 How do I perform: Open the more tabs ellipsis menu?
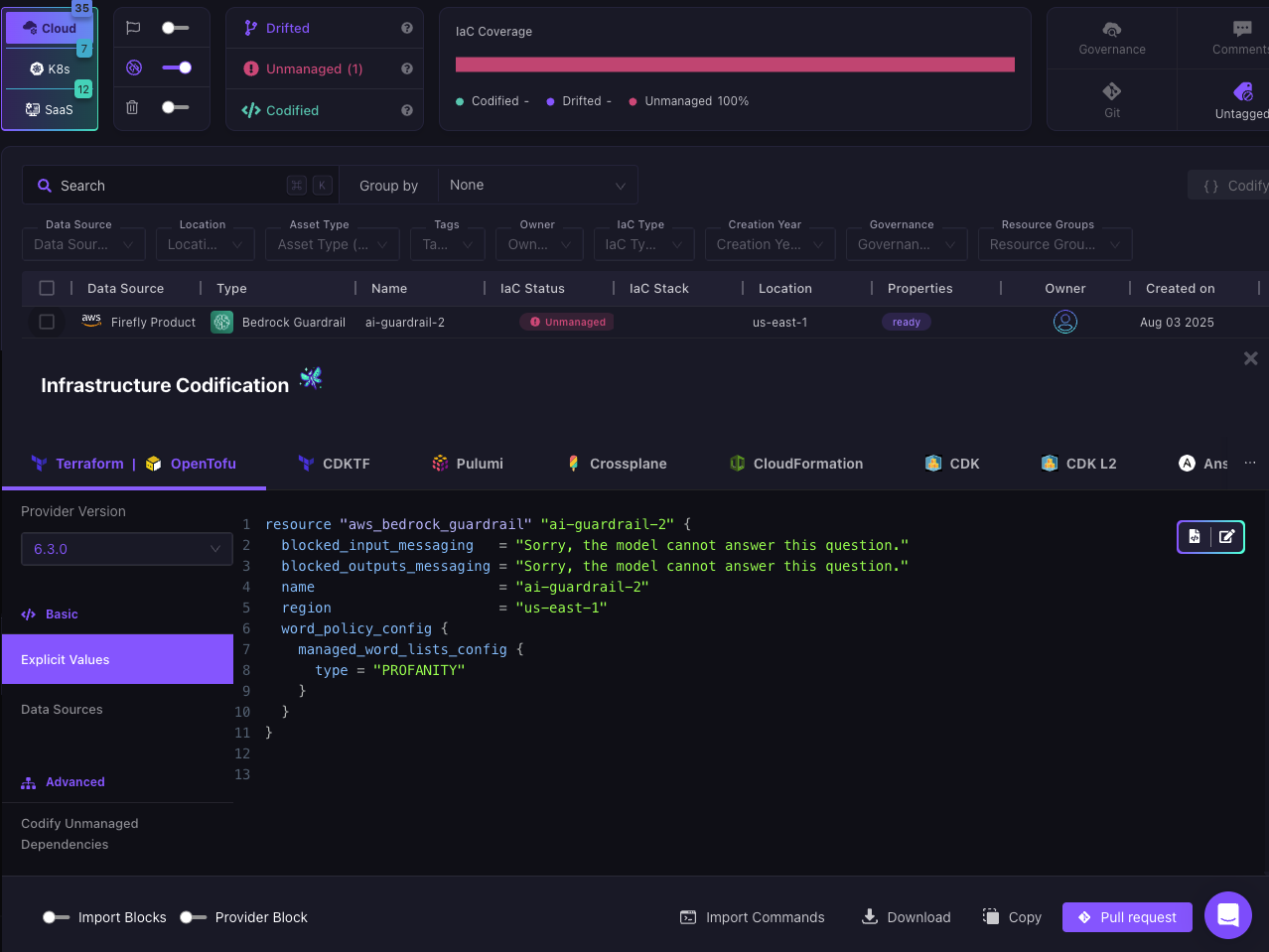1250,464
